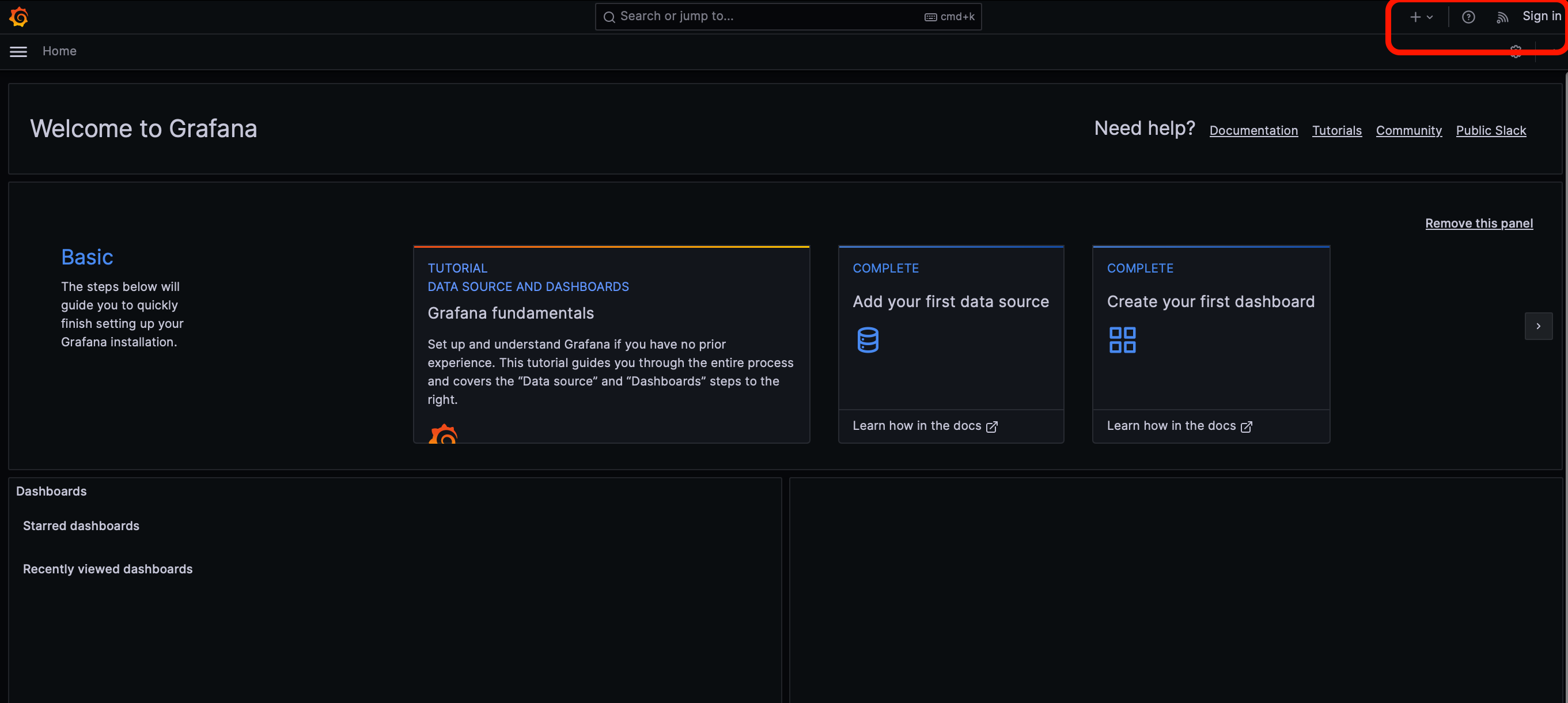1568x703 pixels.
Task: Open the hamburger navigation menu
Action: click(x=18, y=51)
